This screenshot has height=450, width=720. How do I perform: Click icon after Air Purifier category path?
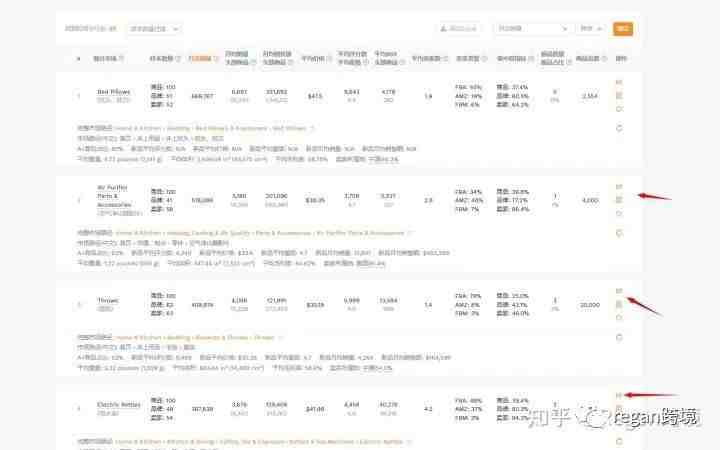(x=410, y=233)
